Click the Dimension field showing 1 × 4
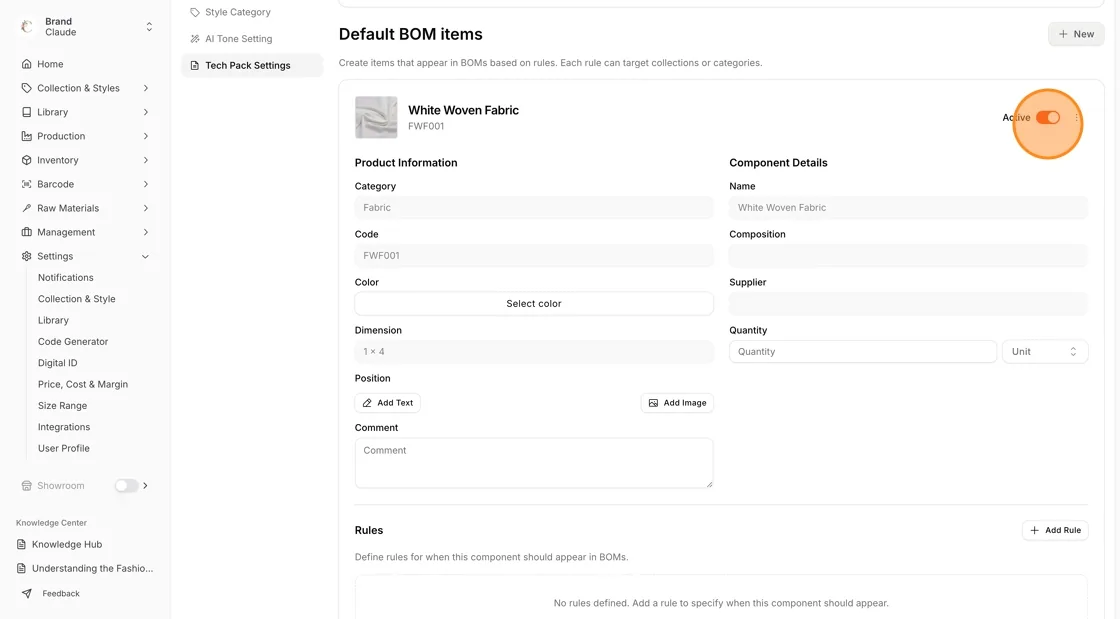Viewport: 1120px width, 619px height. tap(534, 351)
